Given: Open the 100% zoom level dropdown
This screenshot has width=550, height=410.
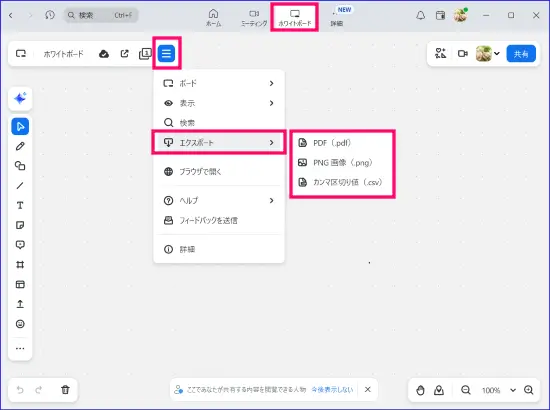Looking at the screenshot, I should pyautogui.click(x=499, y=390).
